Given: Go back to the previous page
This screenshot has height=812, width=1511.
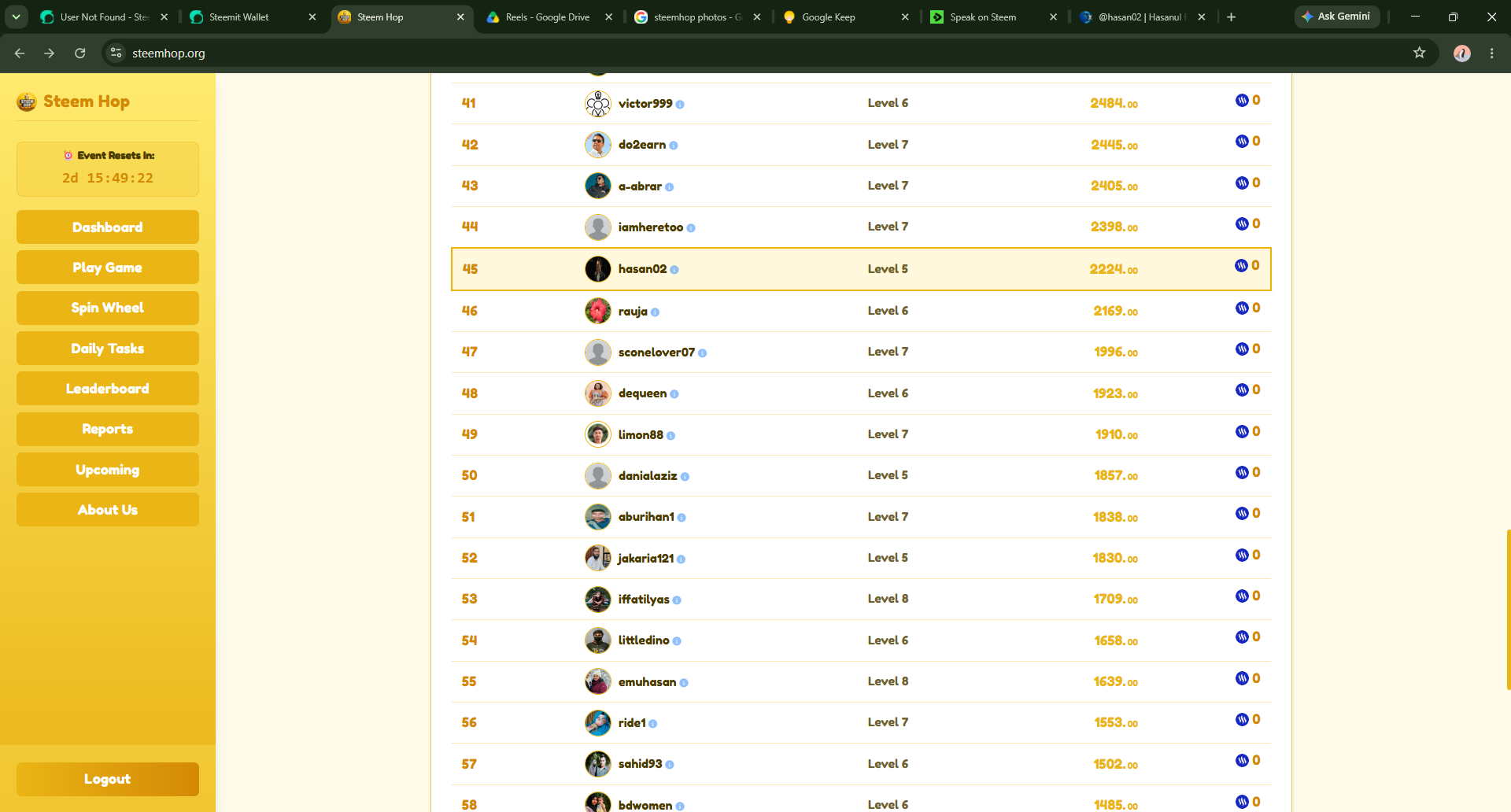Looking at the screenshot, I should click(20, 53).
